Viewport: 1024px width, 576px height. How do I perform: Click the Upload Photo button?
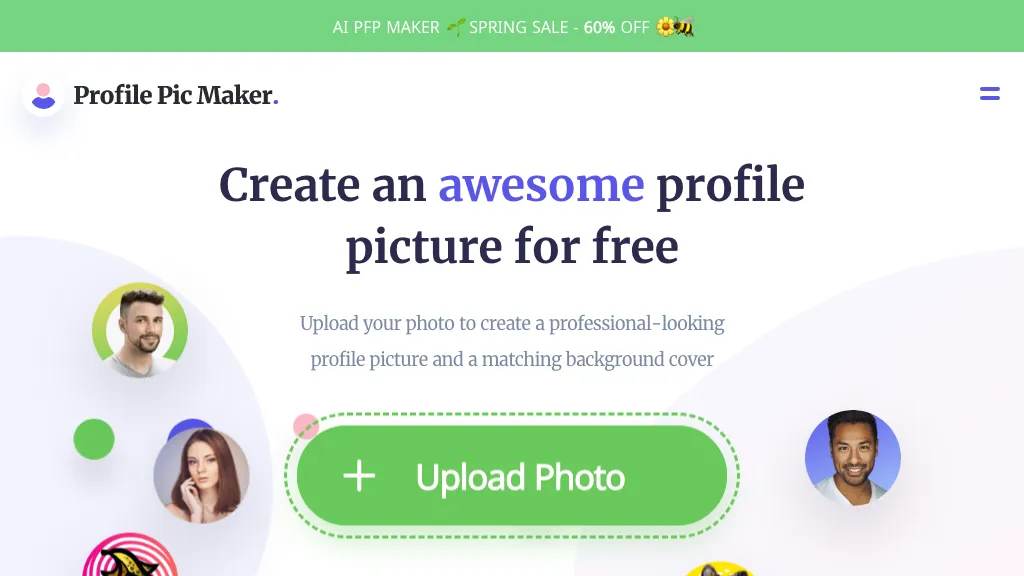point(511,475)
